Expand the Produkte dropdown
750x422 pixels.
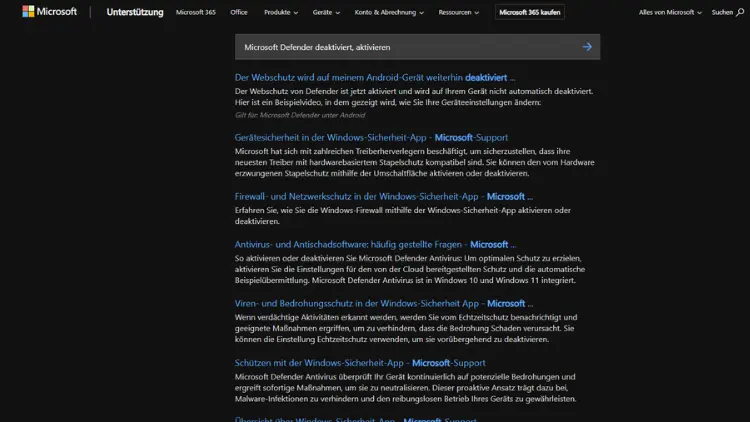[281, 12]
